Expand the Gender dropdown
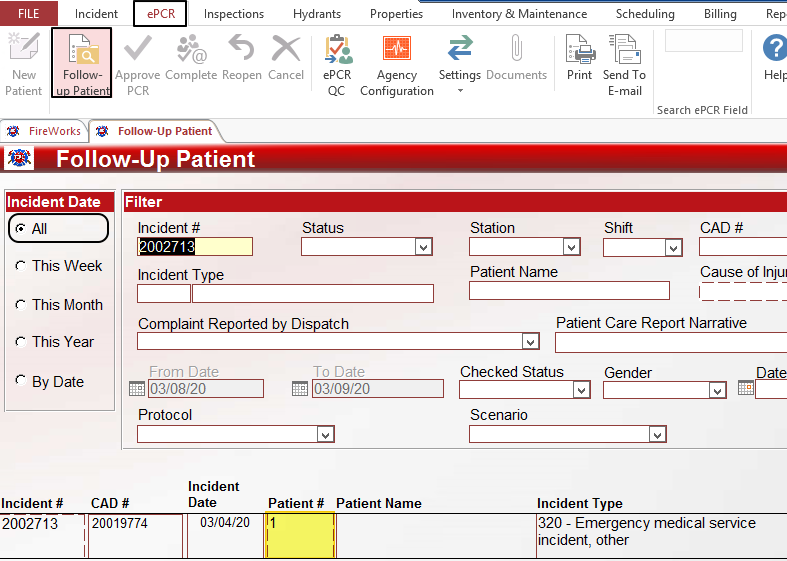Viewport: 787px width, 561px height. coord(717,390)
